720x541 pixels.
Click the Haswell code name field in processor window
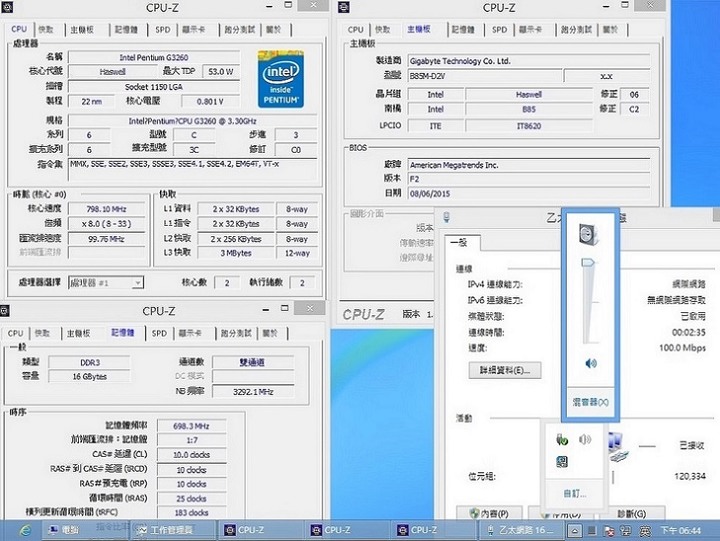112,71
